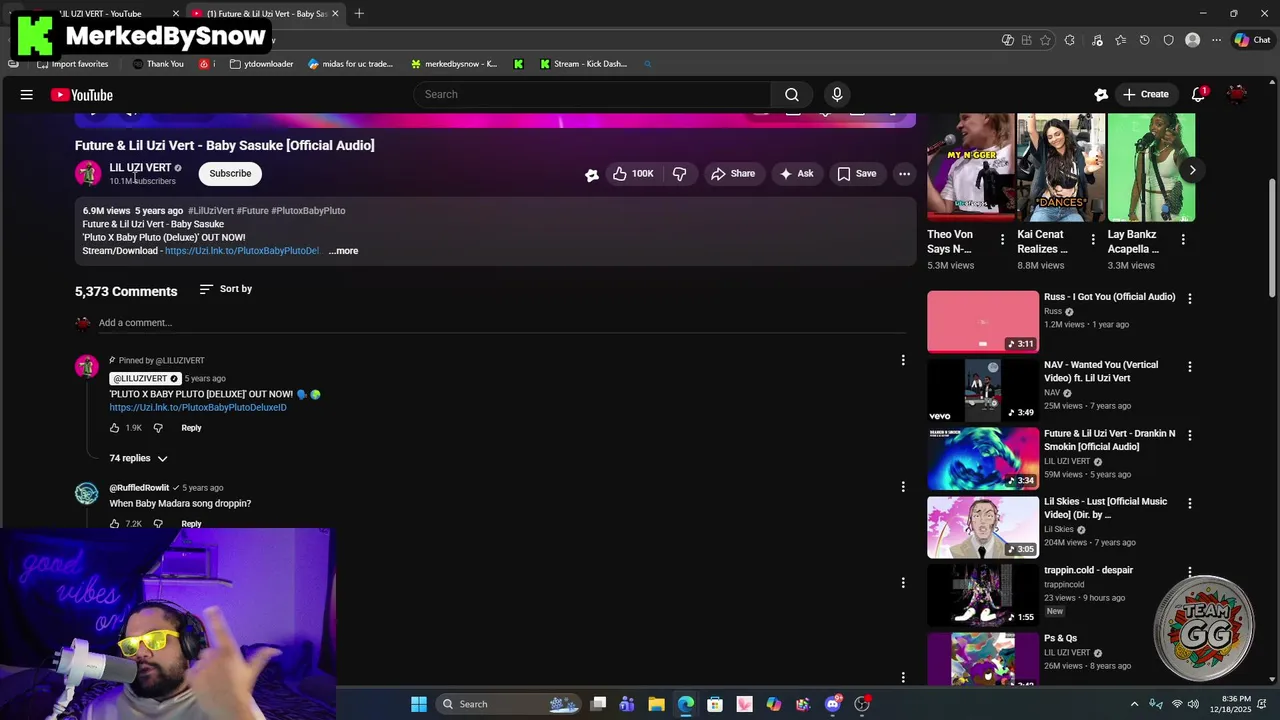This screenshot has width=1280, height=720.
Task: Open LIL UZI VERT channel avatar
Action: pos(88,173)
